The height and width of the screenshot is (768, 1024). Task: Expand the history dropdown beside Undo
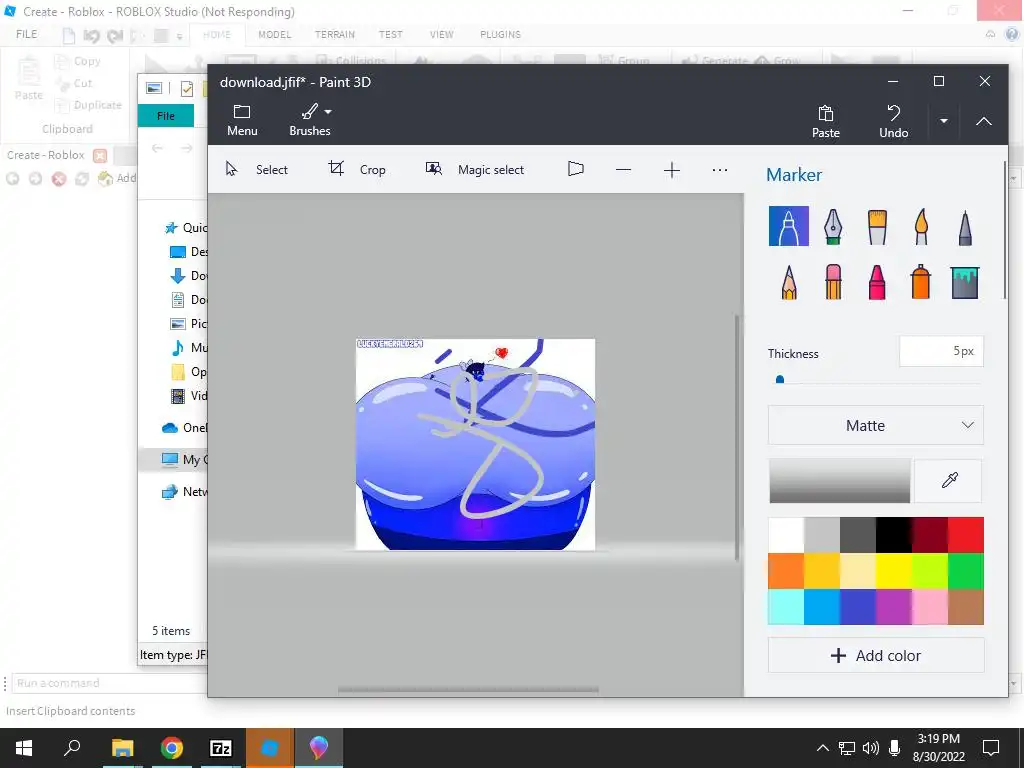coord(944,121)
